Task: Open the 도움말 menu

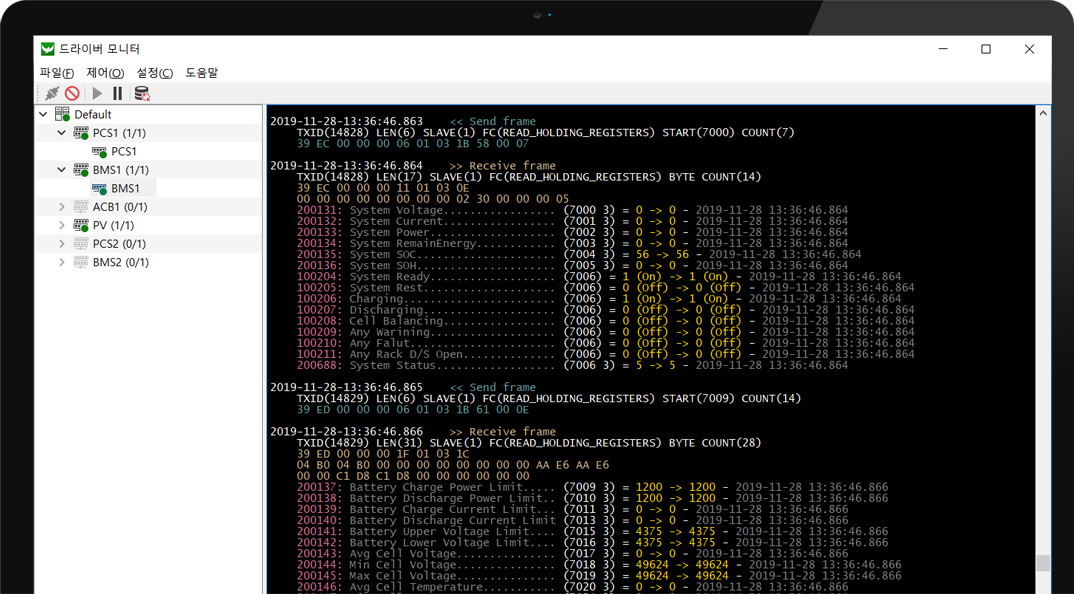Action: (201, 73)
